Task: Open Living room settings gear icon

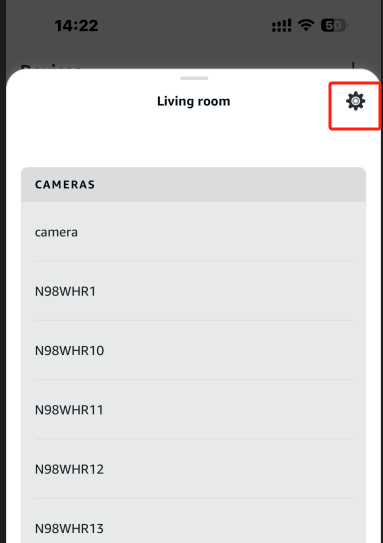Action: point(355,101)
